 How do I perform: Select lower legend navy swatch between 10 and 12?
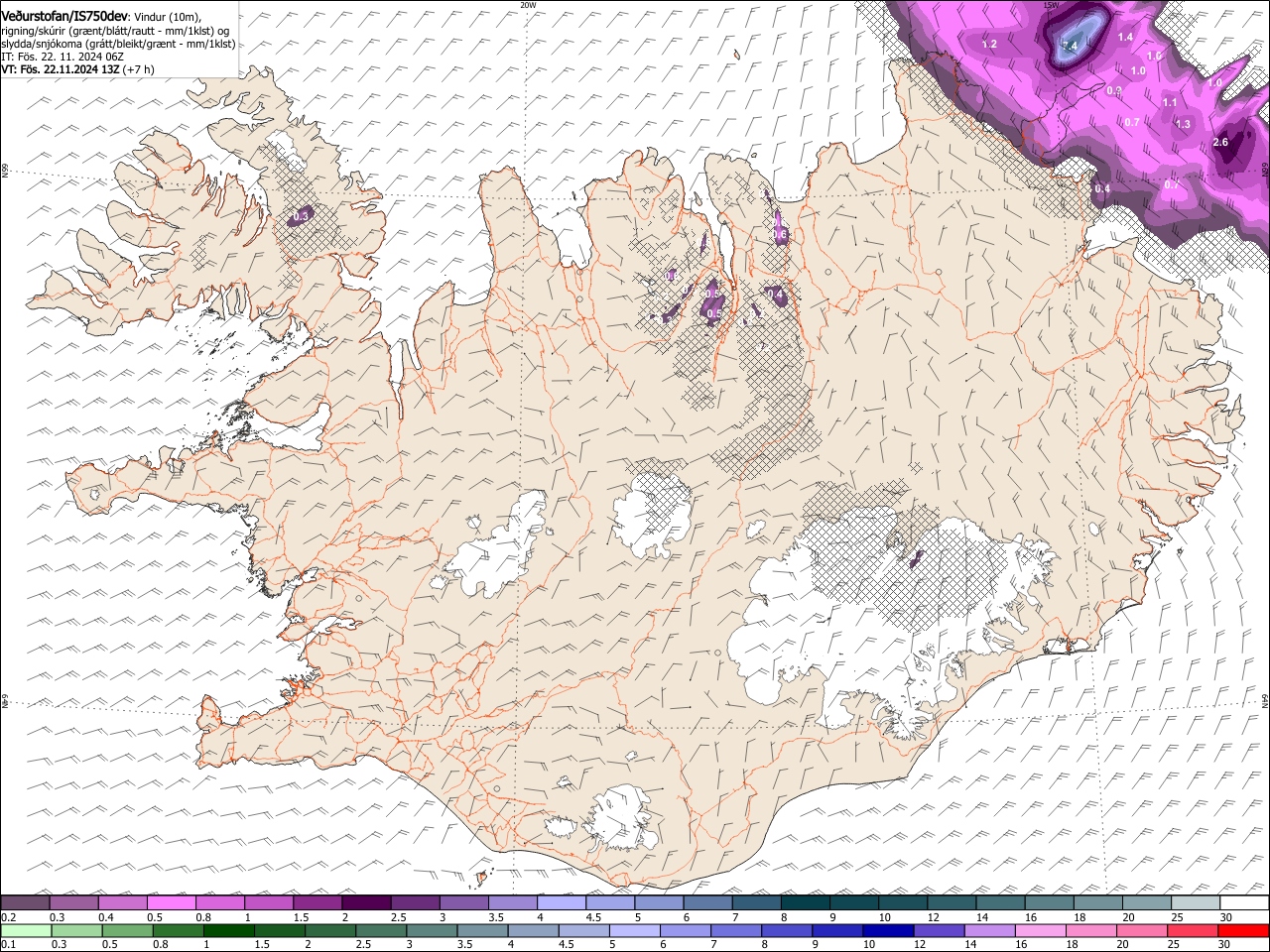point(888,930)
